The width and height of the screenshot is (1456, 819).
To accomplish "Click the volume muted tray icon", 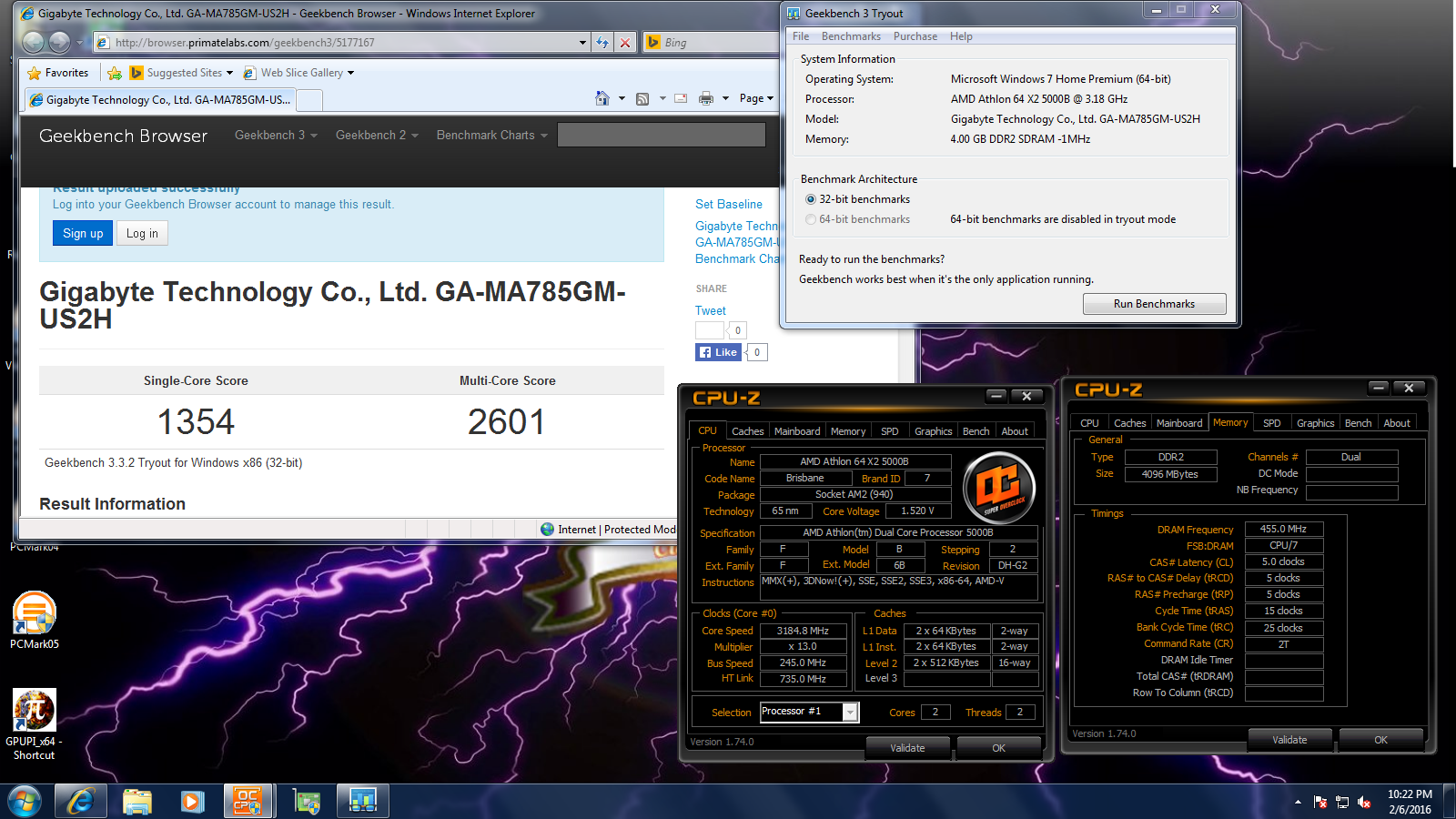I will tap(1364, 802).
